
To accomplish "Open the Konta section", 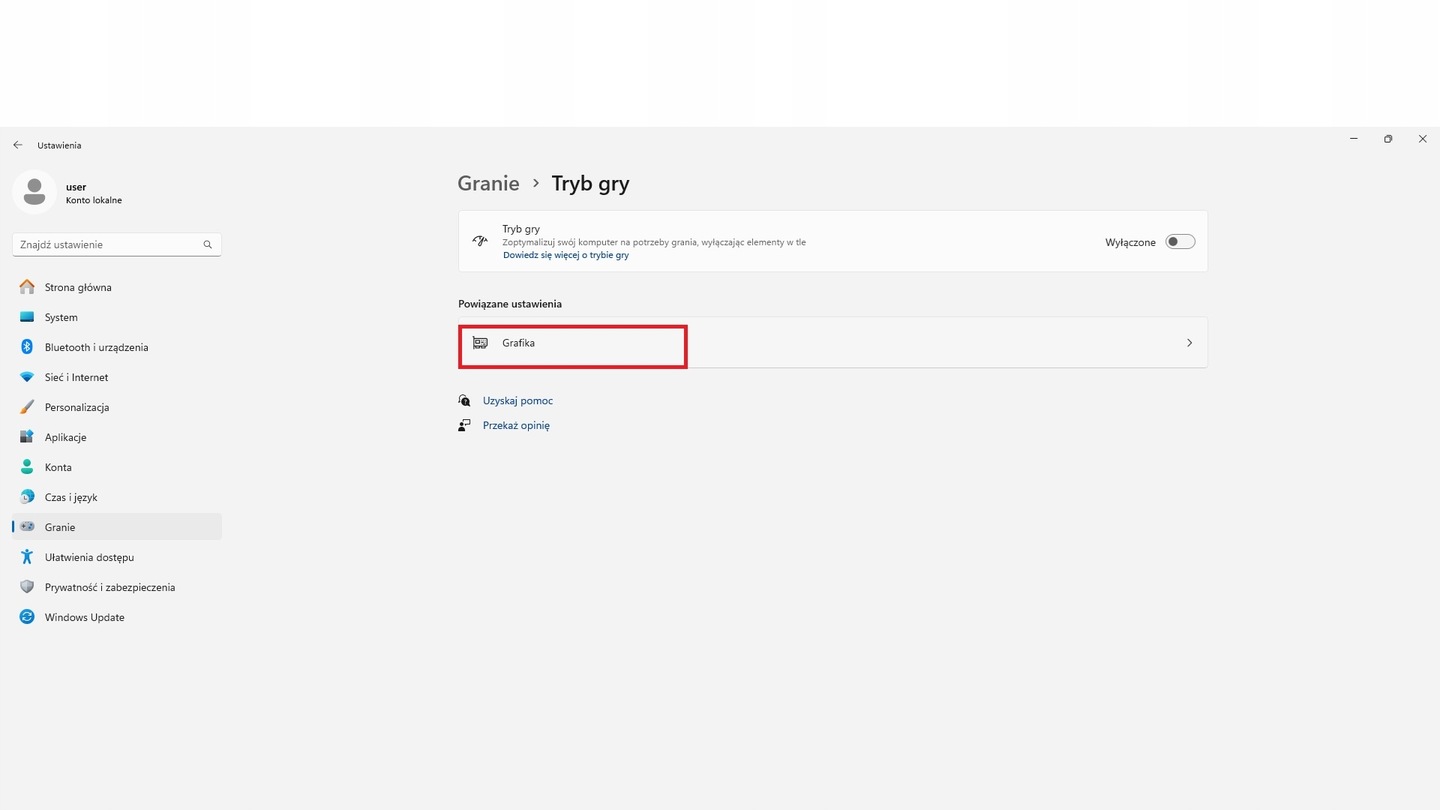I will [117, 467].
